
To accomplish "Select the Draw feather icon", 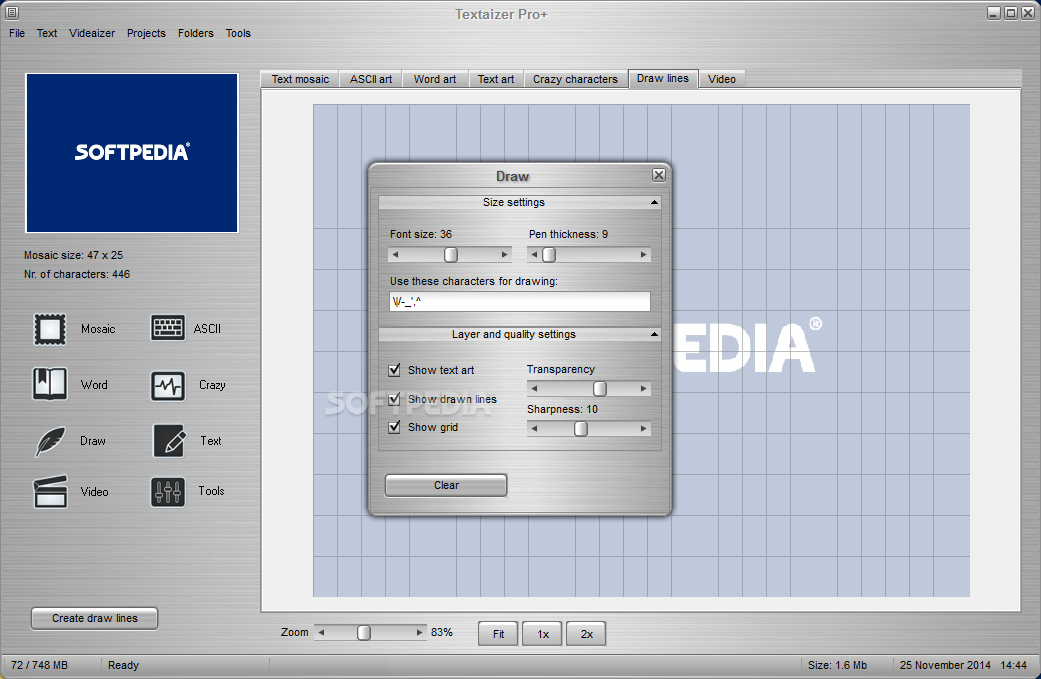I will (x=50, y=441).
